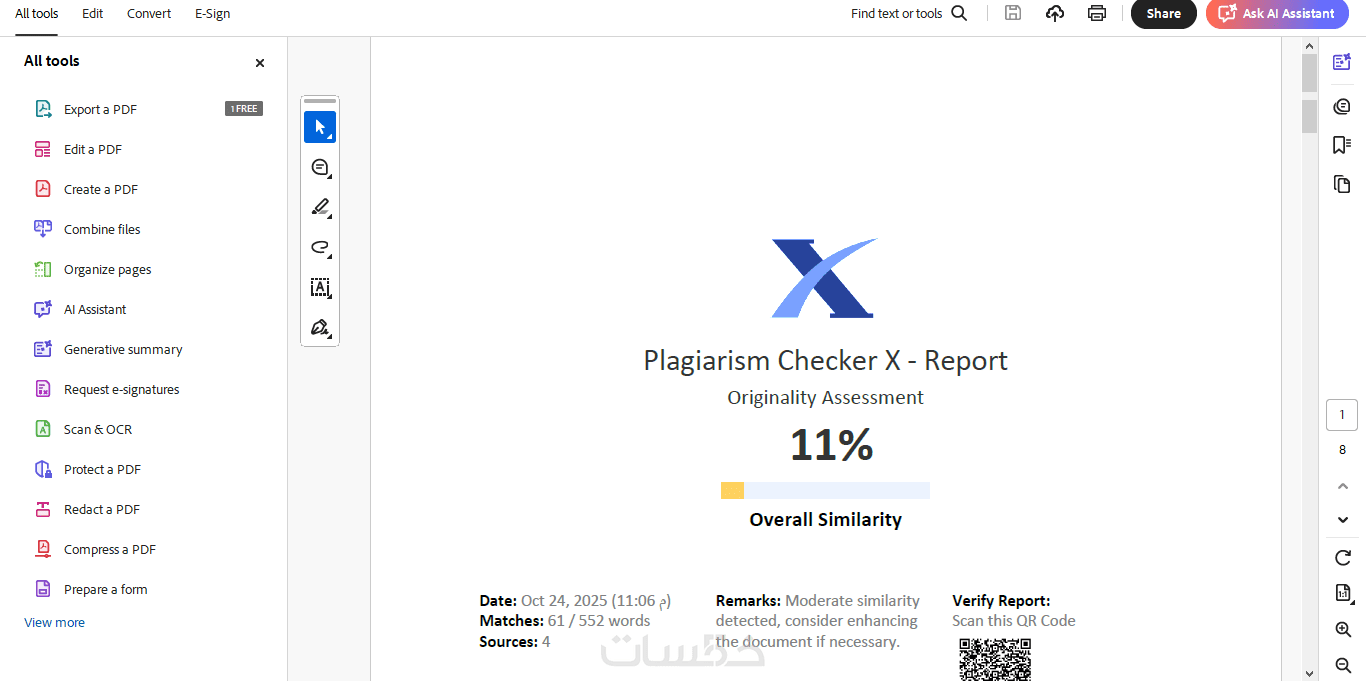The image size is (1366, 681).
Task: Open the Export a PDF tool
Action: click(x=100, y=109)
